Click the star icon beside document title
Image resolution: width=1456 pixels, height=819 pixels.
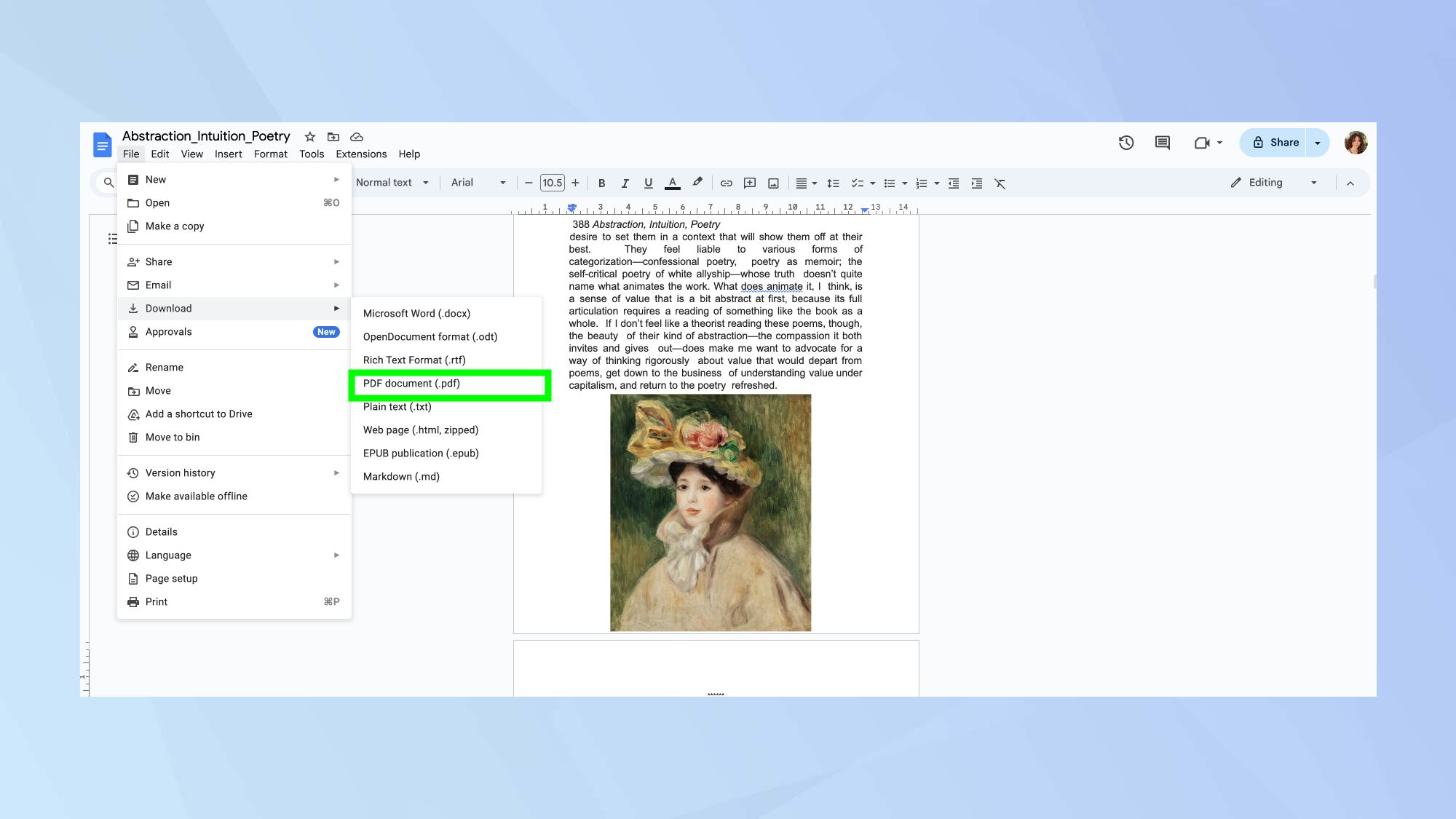pyautogui.click(x=310, y=137)
